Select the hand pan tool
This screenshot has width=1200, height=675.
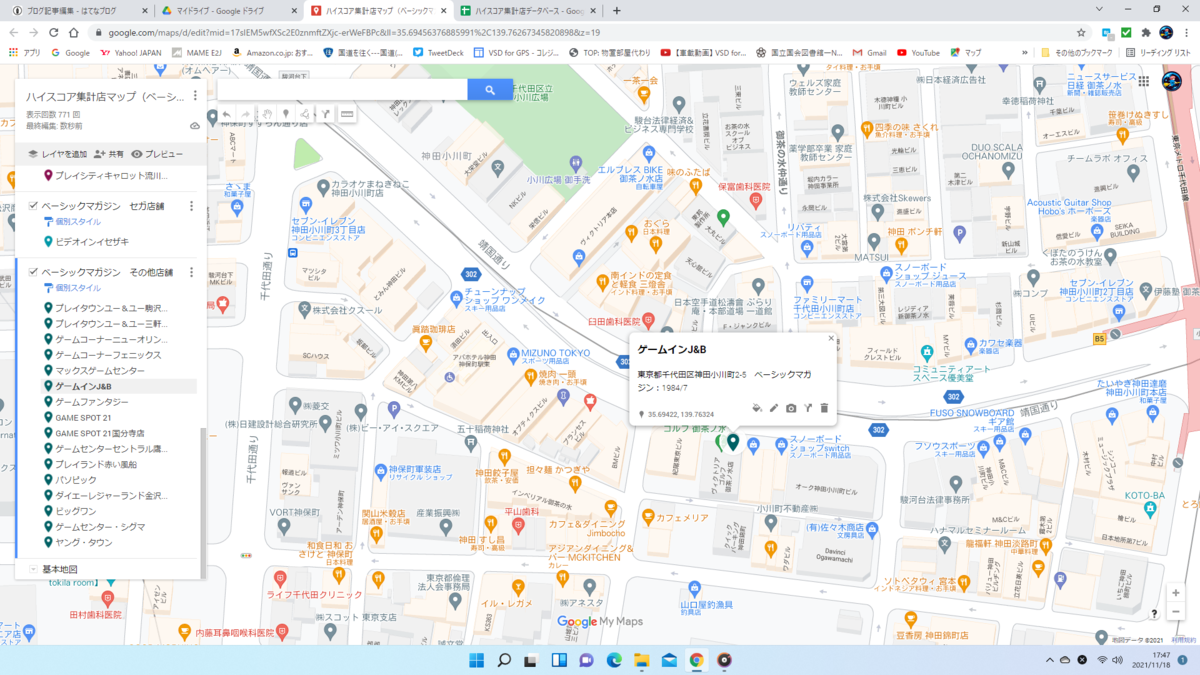(x=267, y=115)
